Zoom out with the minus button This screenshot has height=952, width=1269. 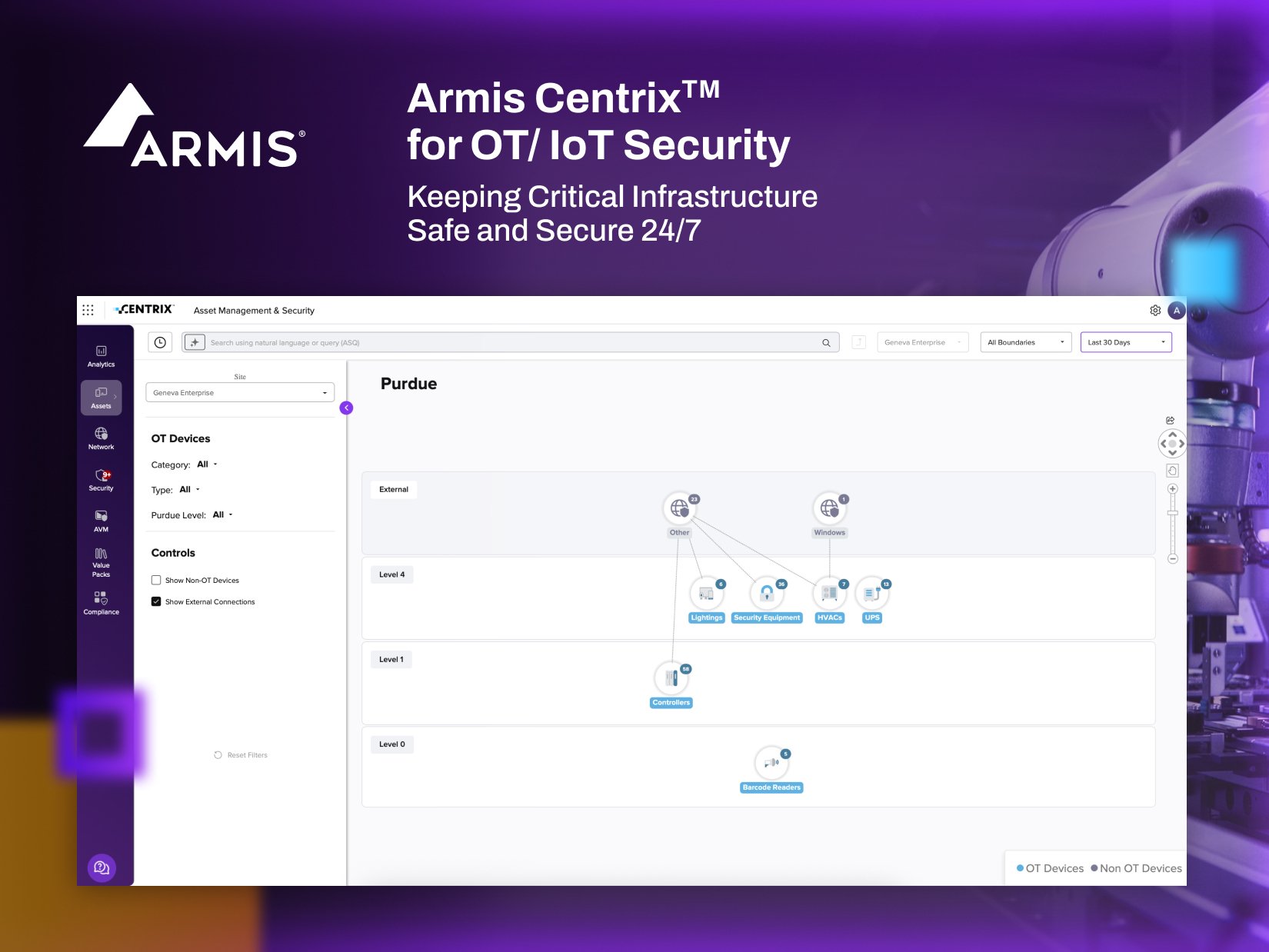(1173, 559)
